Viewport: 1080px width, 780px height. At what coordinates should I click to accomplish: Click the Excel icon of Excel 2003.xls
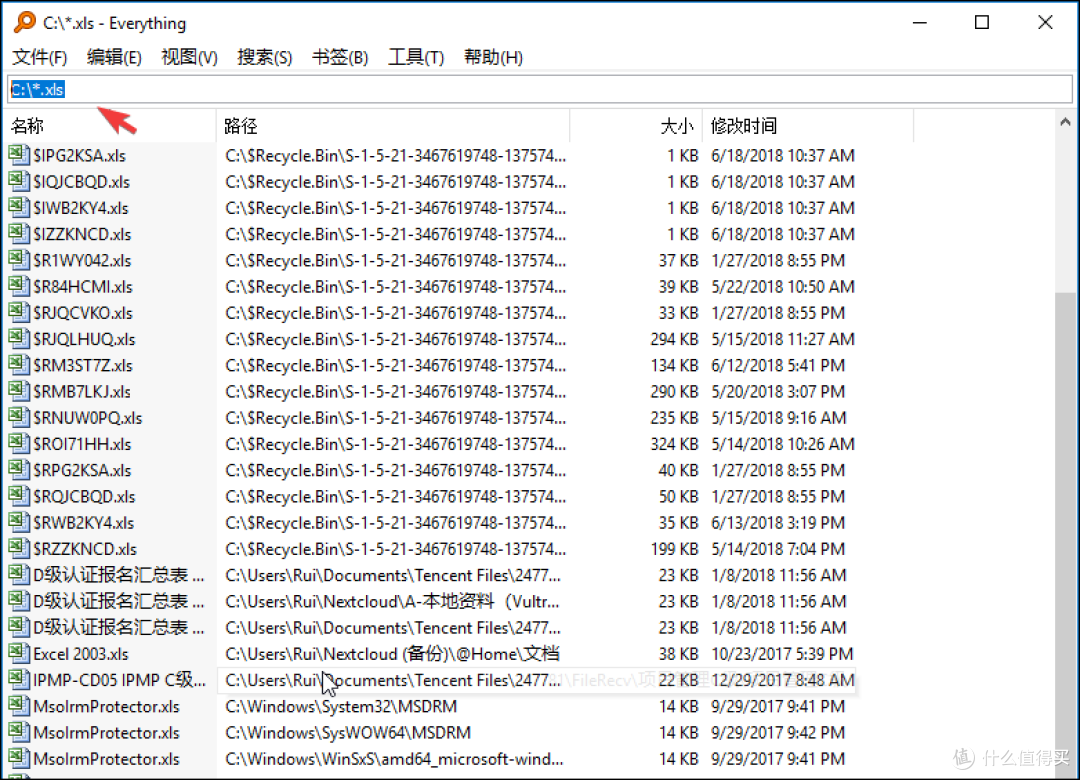pos(19,653)
